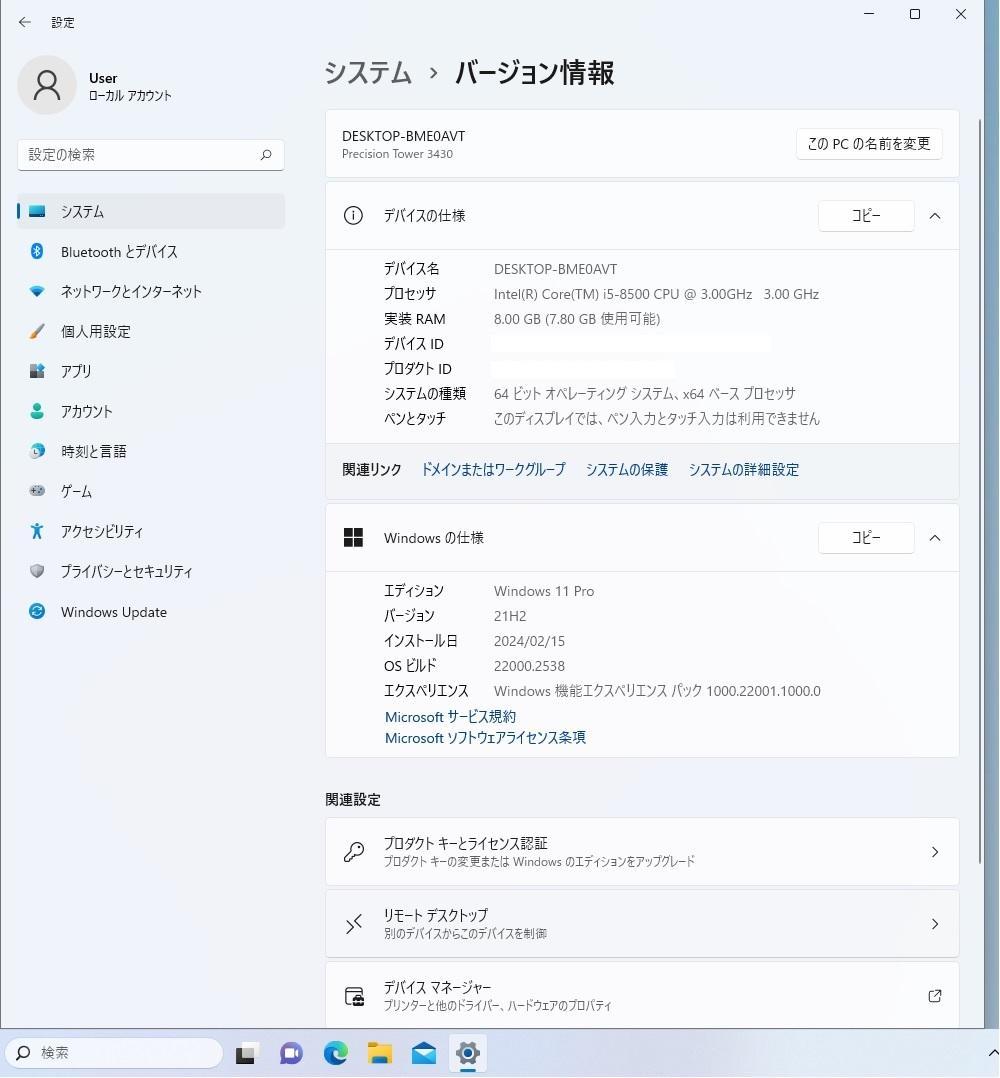
Task: Launch Microsoft Edge from the taskbar
Action: (335, 1053)
